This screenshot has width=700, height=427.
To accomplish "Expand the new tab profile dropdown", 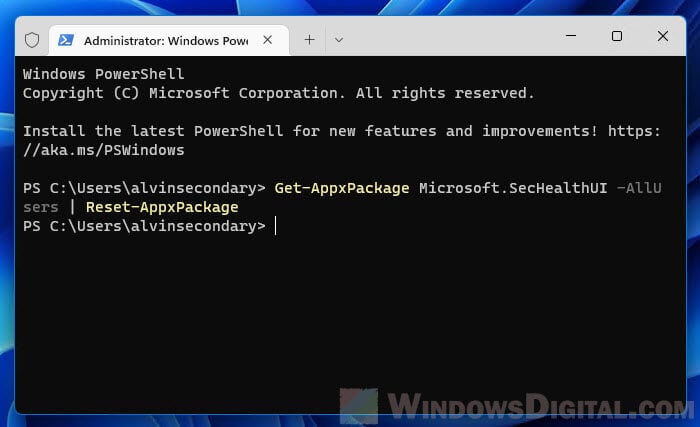I will (x=339, y=40).
